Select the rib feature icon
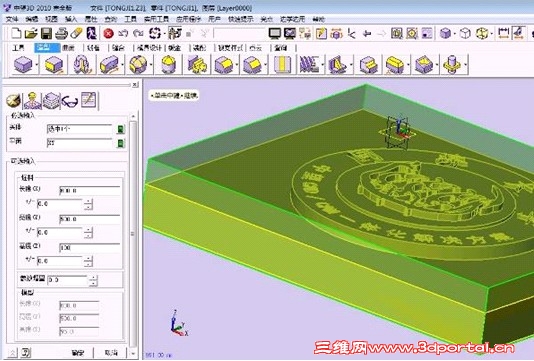Screen dimensions: 534x361 click(337, 65)
